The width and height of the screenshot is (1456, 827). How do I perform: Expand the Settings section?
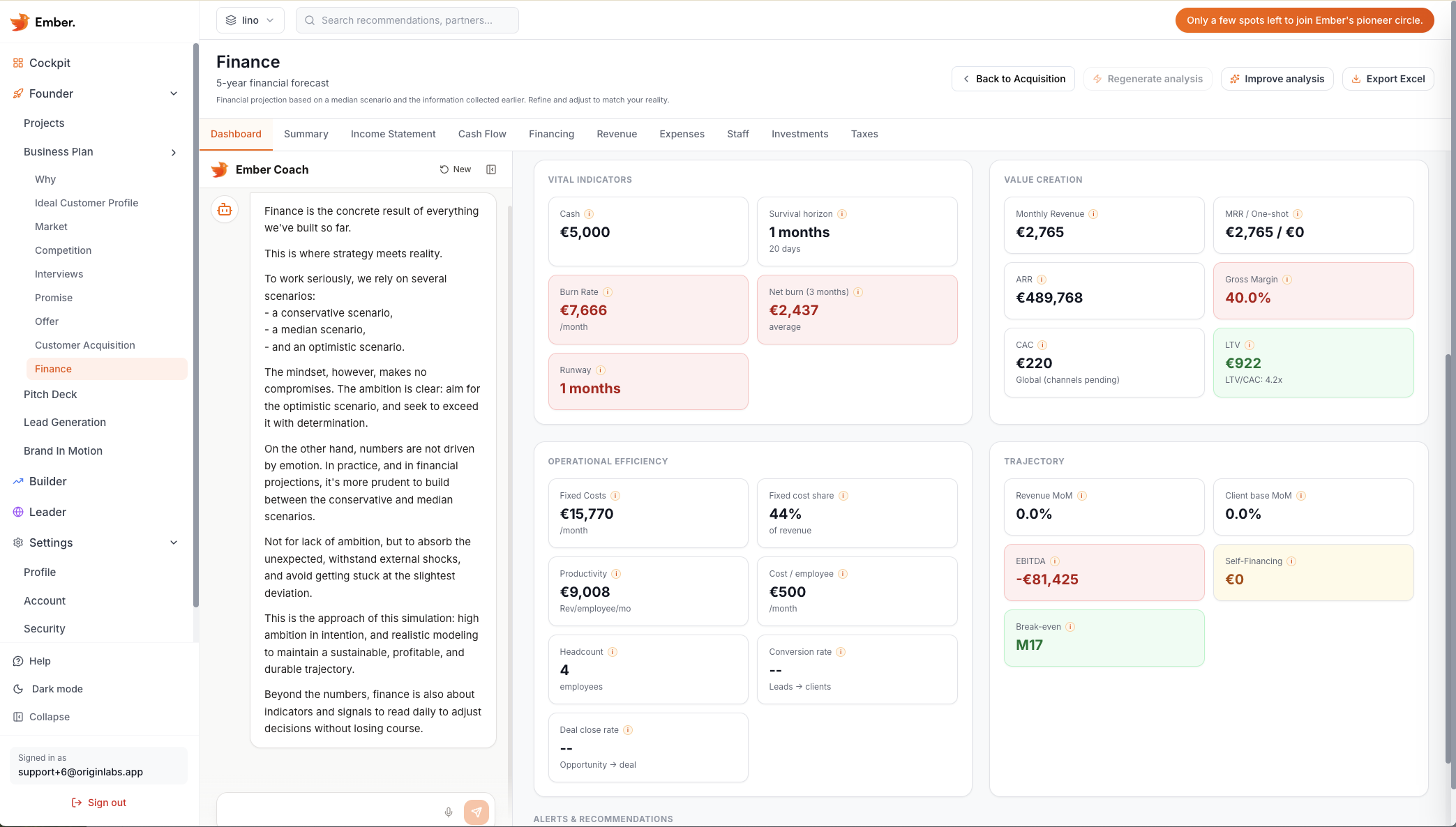point(173,543)
